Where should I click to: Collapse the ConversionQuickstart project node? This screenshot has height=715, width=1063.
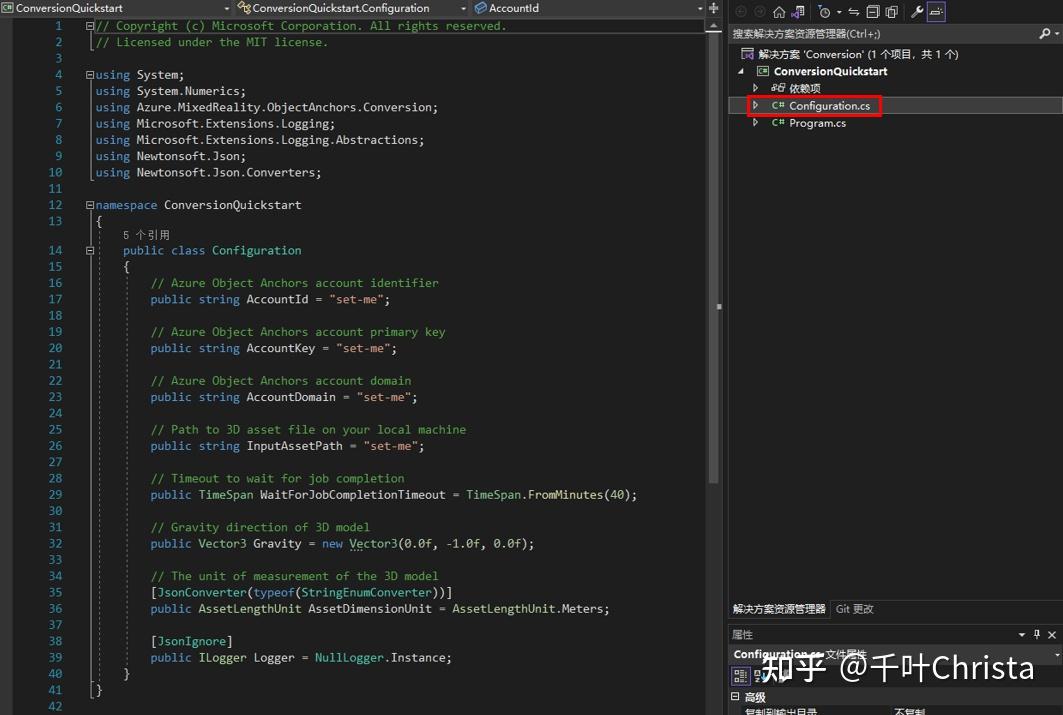coord(740,71)
